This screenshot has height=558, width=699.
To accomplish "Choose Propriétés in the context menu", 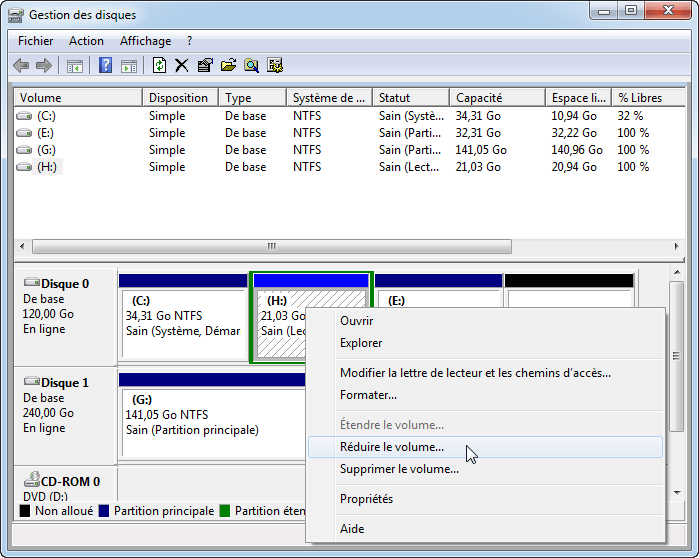I will pyautogui.click(x=366, y=499).
